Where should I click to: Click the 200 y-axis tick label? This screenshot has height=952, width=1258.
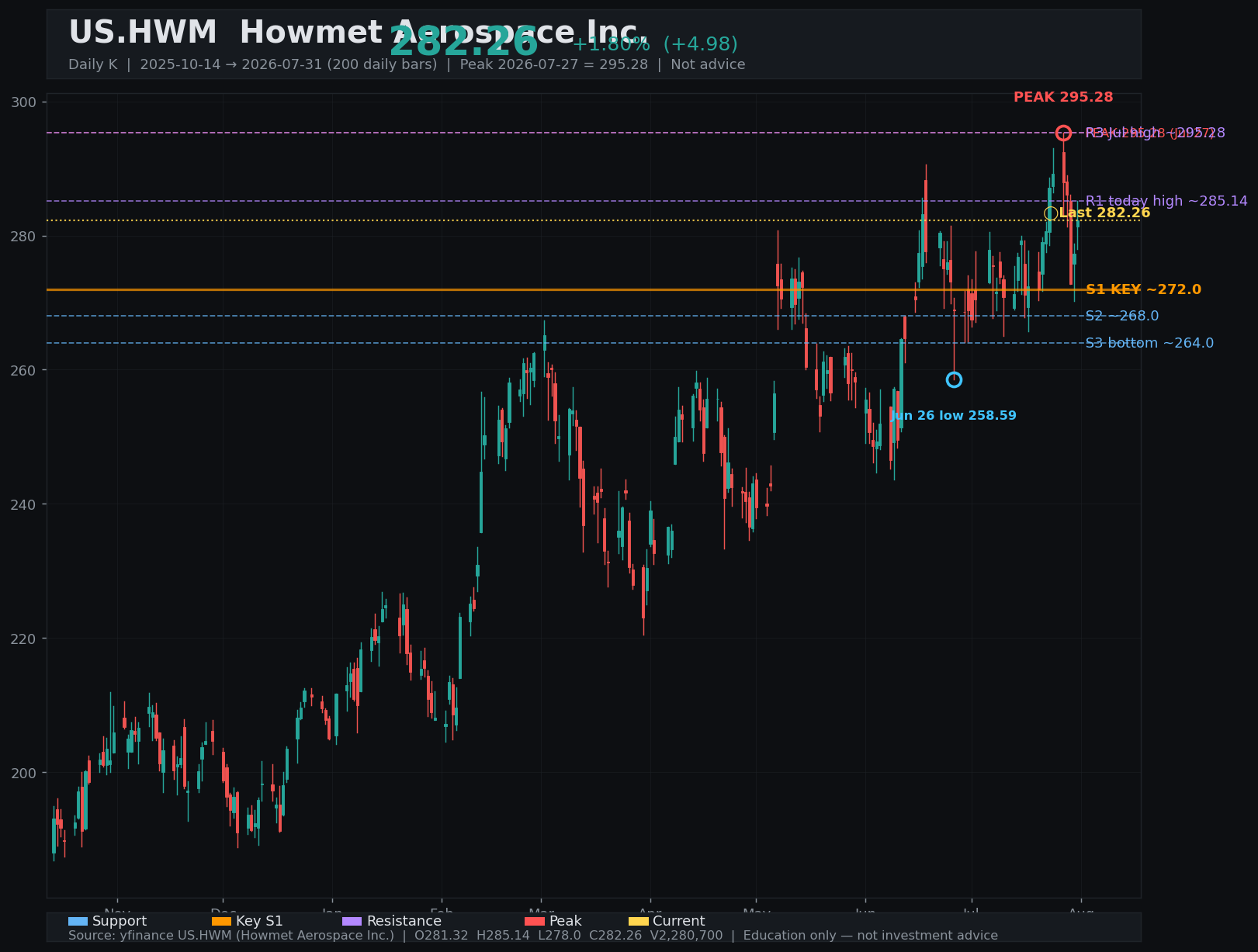point(25,773)
